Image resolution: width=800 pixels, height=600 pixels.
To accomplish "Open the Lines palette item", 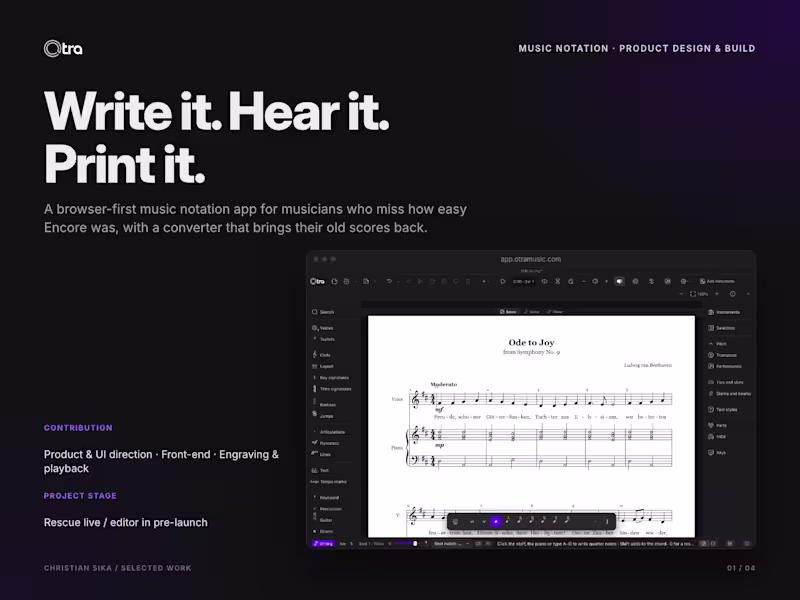I will 321,454.
